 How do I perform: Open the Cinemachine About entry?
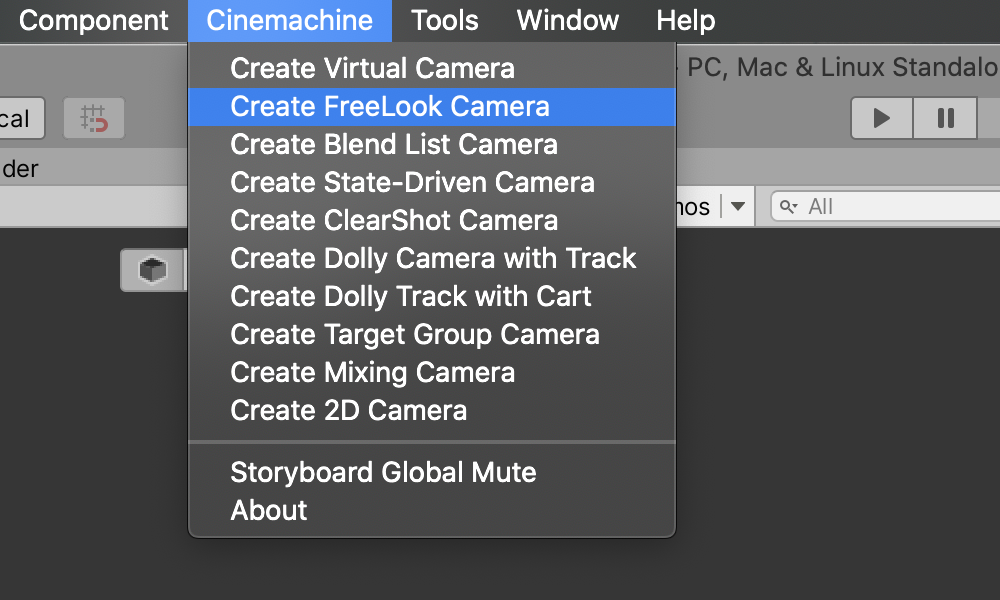pyautogui.click(x=269, y=510)
